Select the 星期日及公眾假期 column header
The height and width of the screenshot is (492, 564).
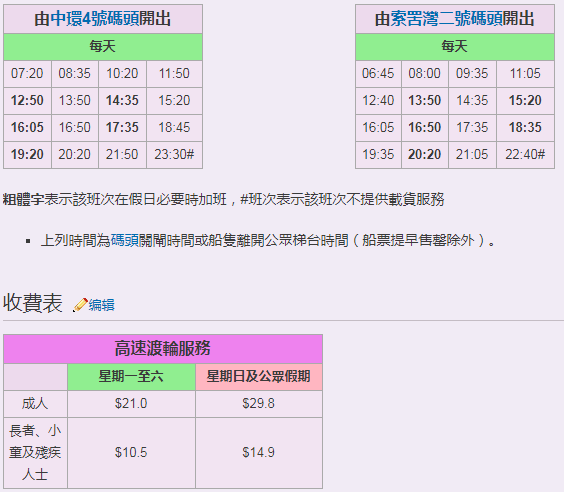click(x=259, y=377)
